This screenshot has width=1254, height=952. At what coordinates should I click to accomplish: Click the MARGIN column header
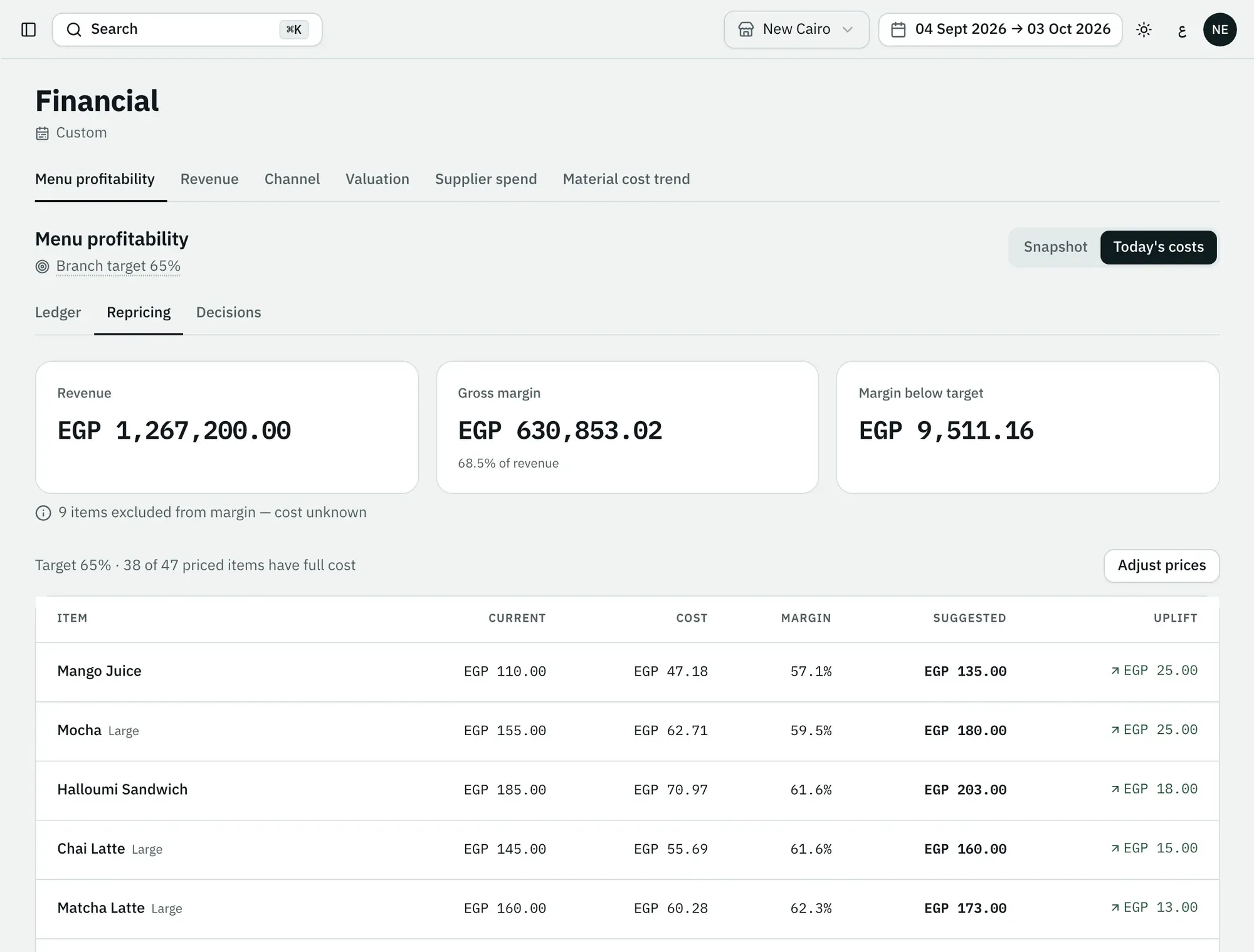click(x=806, y=619)
